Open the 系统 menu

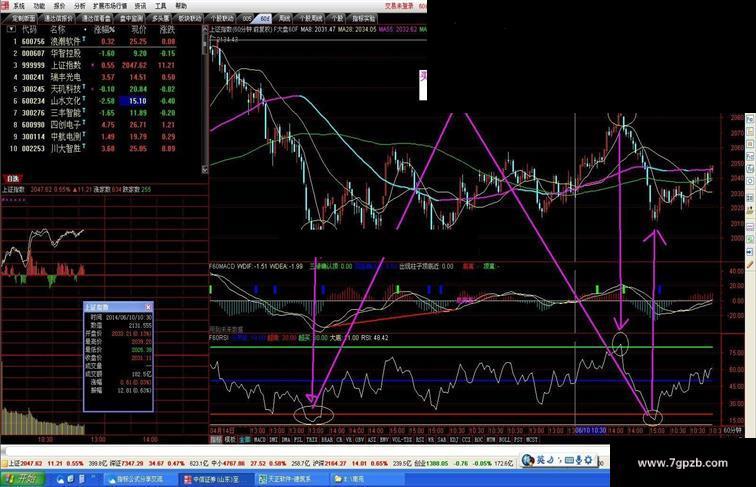point(19,6)
